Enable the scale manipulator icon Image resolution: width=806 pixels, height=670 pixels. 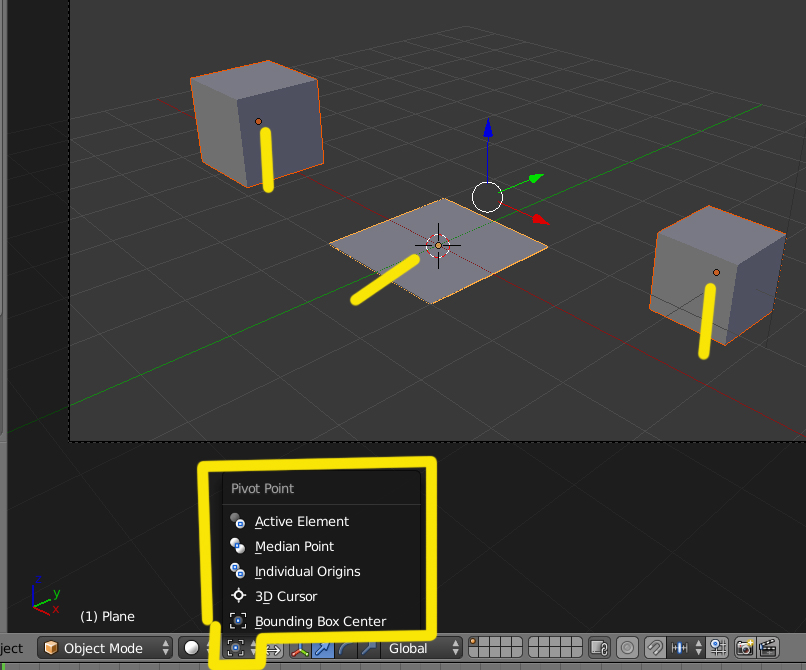368,648
